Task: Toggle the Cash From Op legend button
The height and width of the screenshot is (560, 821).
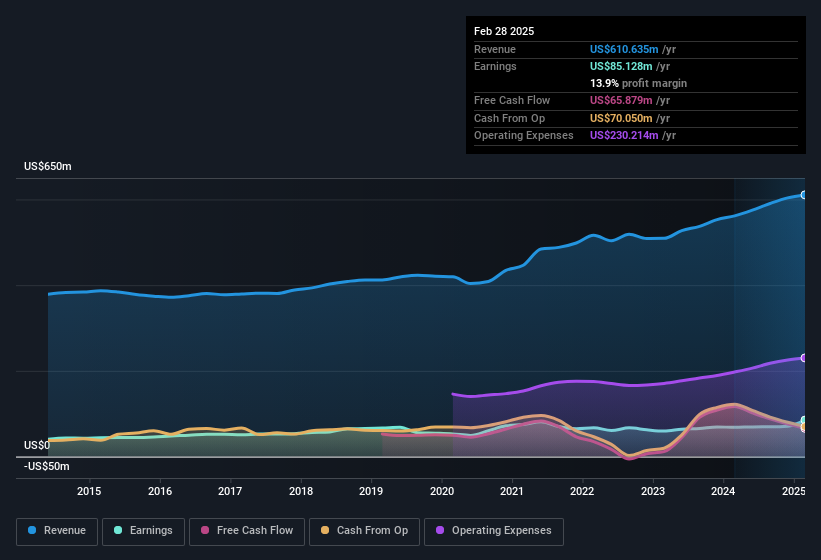Action: coord(364,531)
